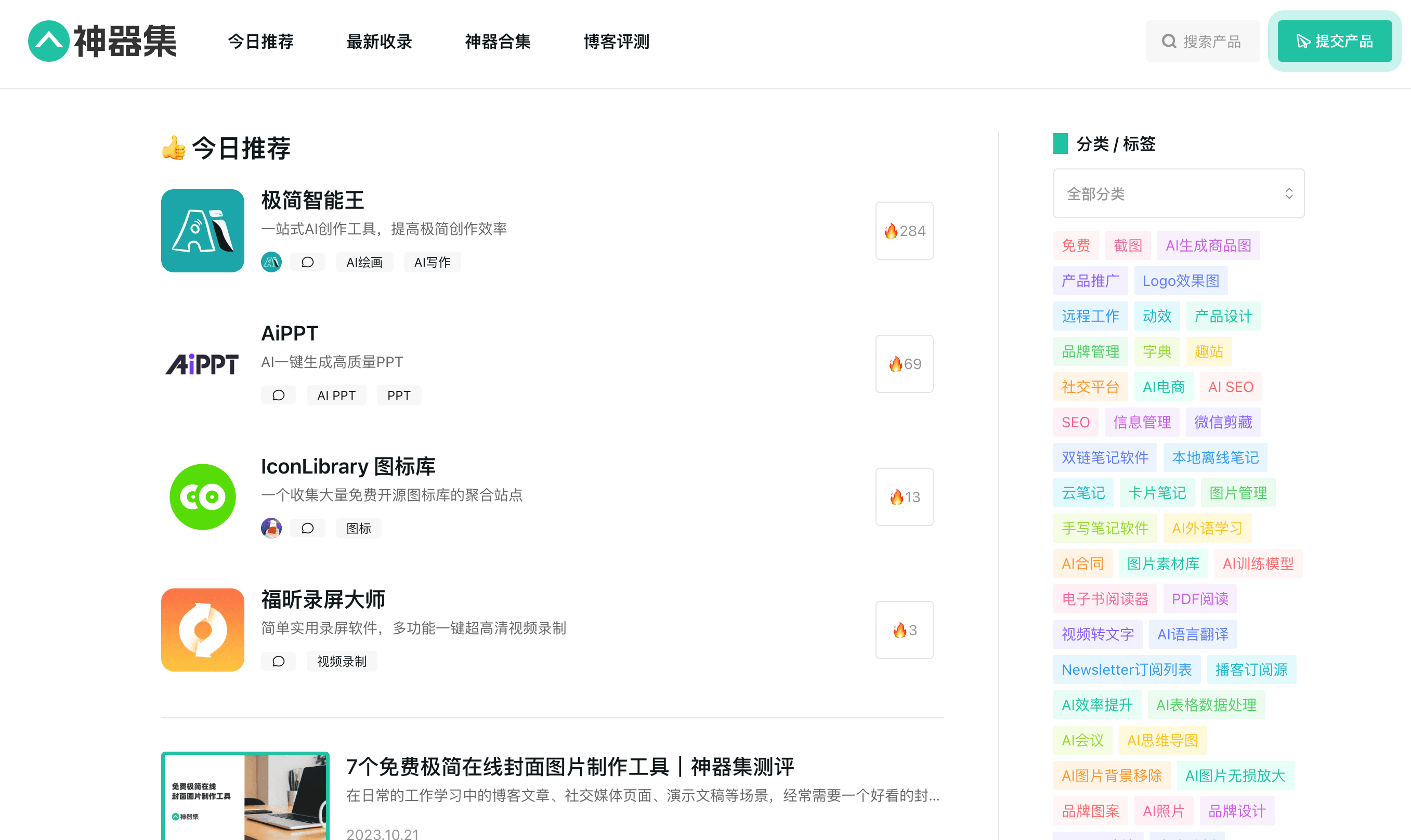Click the 神器集 logo
The image size is (1411, 840).
click(x=102, y=41)
